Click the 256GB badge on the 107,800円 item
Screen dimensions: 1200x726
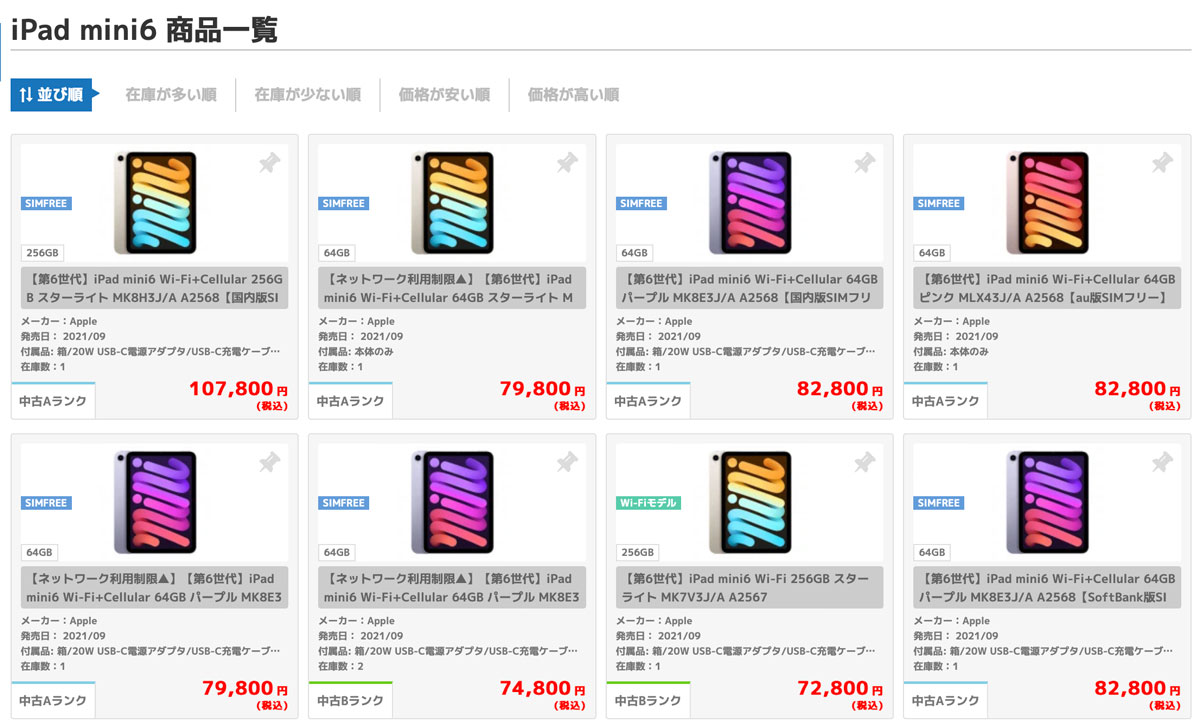pyautogui.click(x=41, y=253)
